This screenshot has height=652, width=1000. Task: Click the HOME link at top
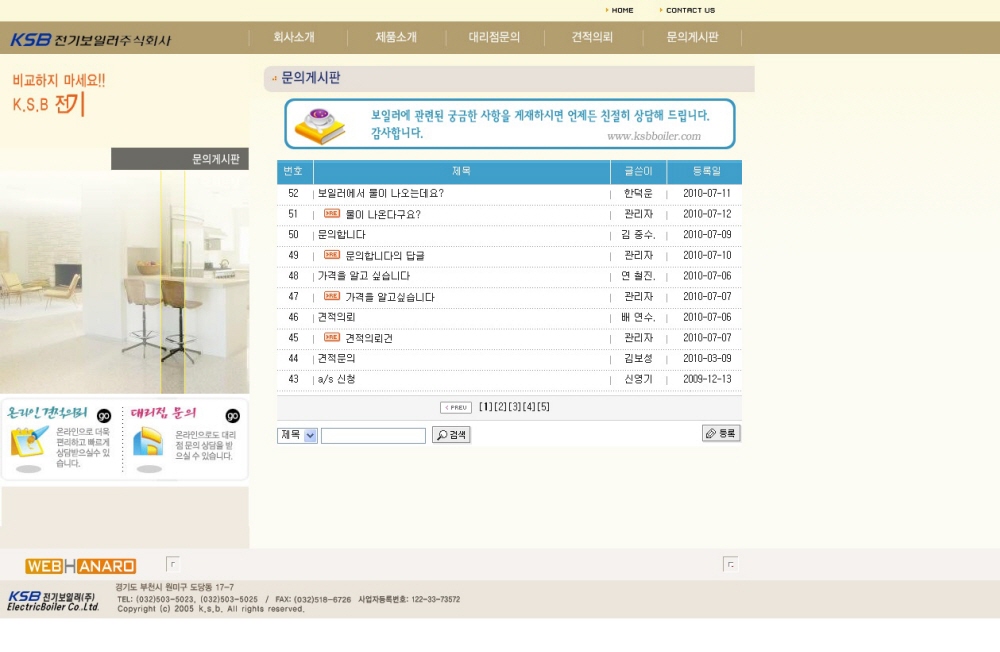621,10
